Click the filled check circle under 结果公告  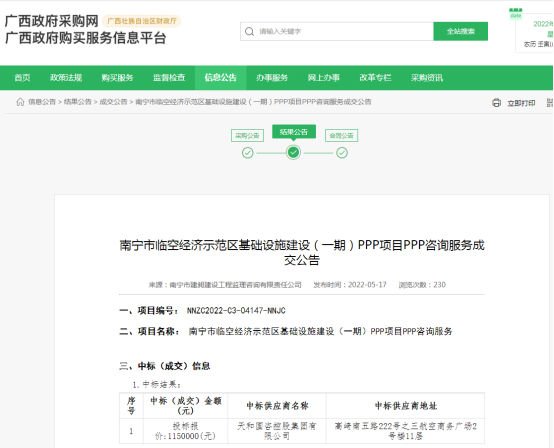(294, 153)
